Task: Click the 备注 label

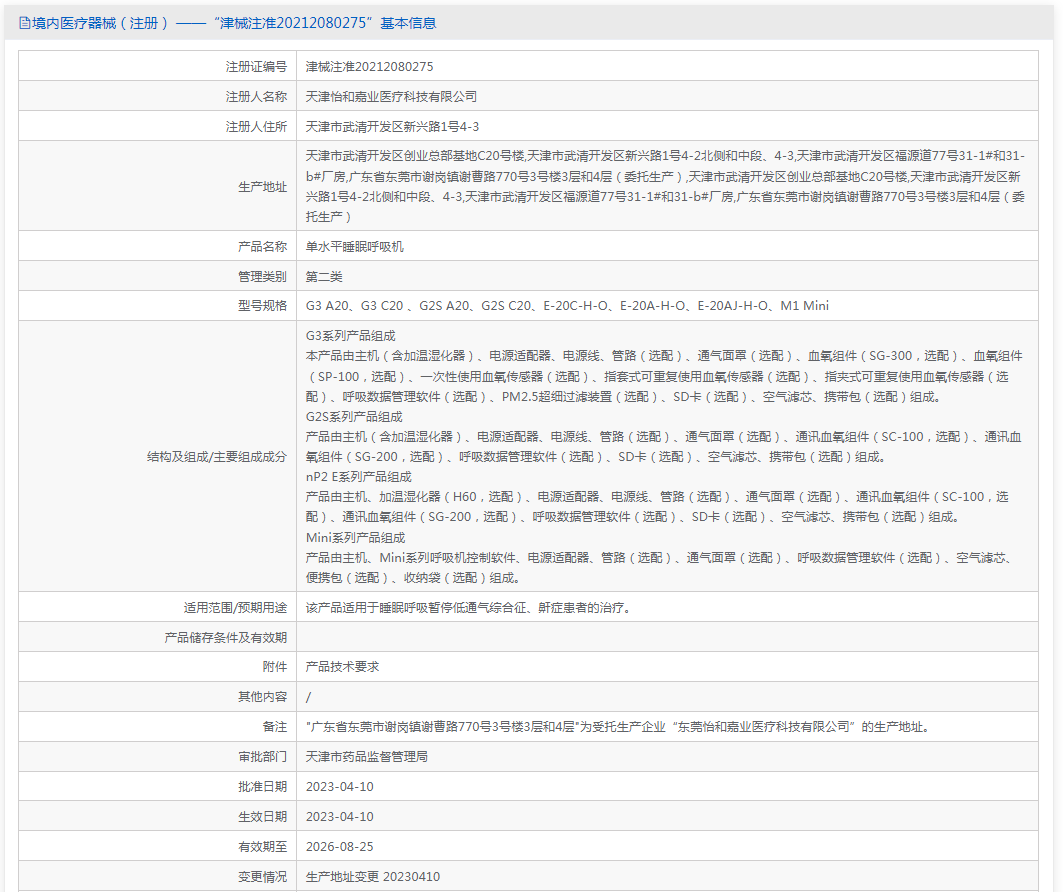Action: coord(275,727)
